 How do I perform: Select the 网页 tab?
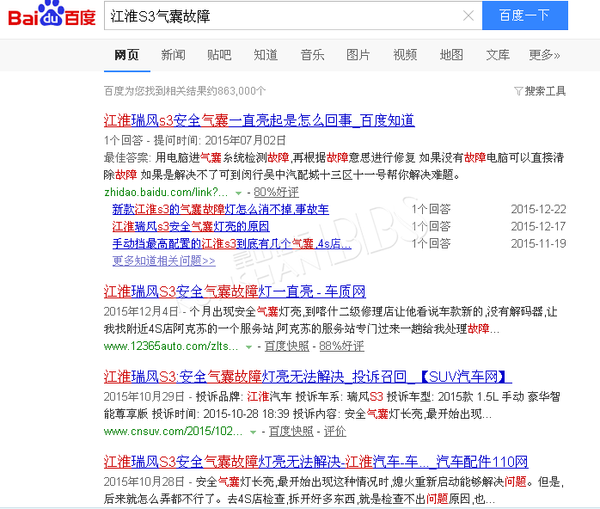click(127, 55)
